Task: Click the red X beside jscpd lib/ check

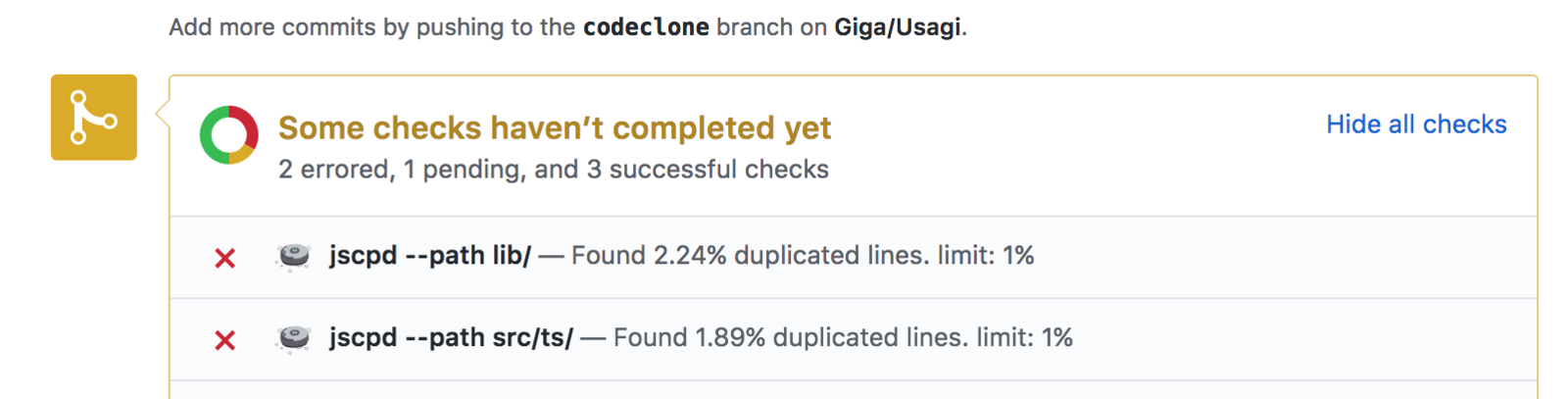Action: click(x=225, y=258)
